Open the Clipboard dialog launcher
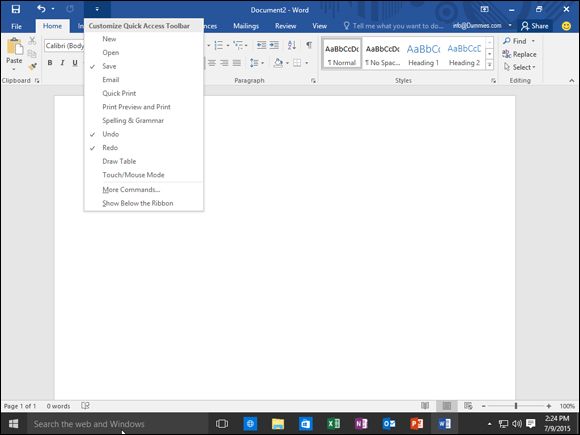The height and width of the screenshot is (435, 580). tap(37, 80)
